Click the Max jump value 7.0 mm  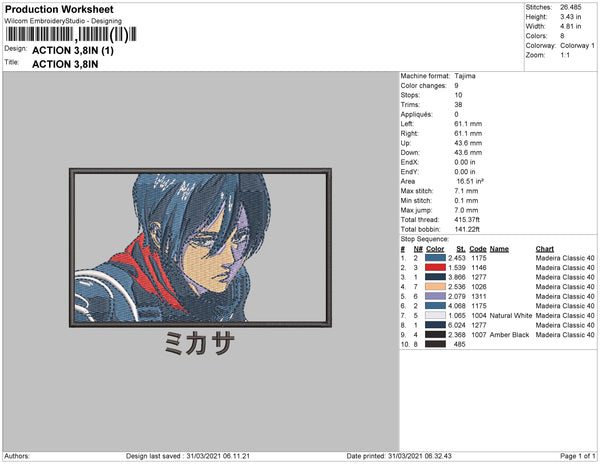466,210
